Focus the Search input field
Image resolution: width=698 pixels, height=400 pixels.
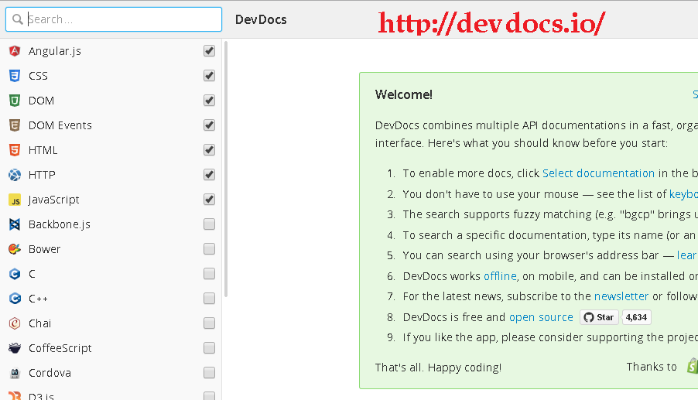click(x=114, y=20)
